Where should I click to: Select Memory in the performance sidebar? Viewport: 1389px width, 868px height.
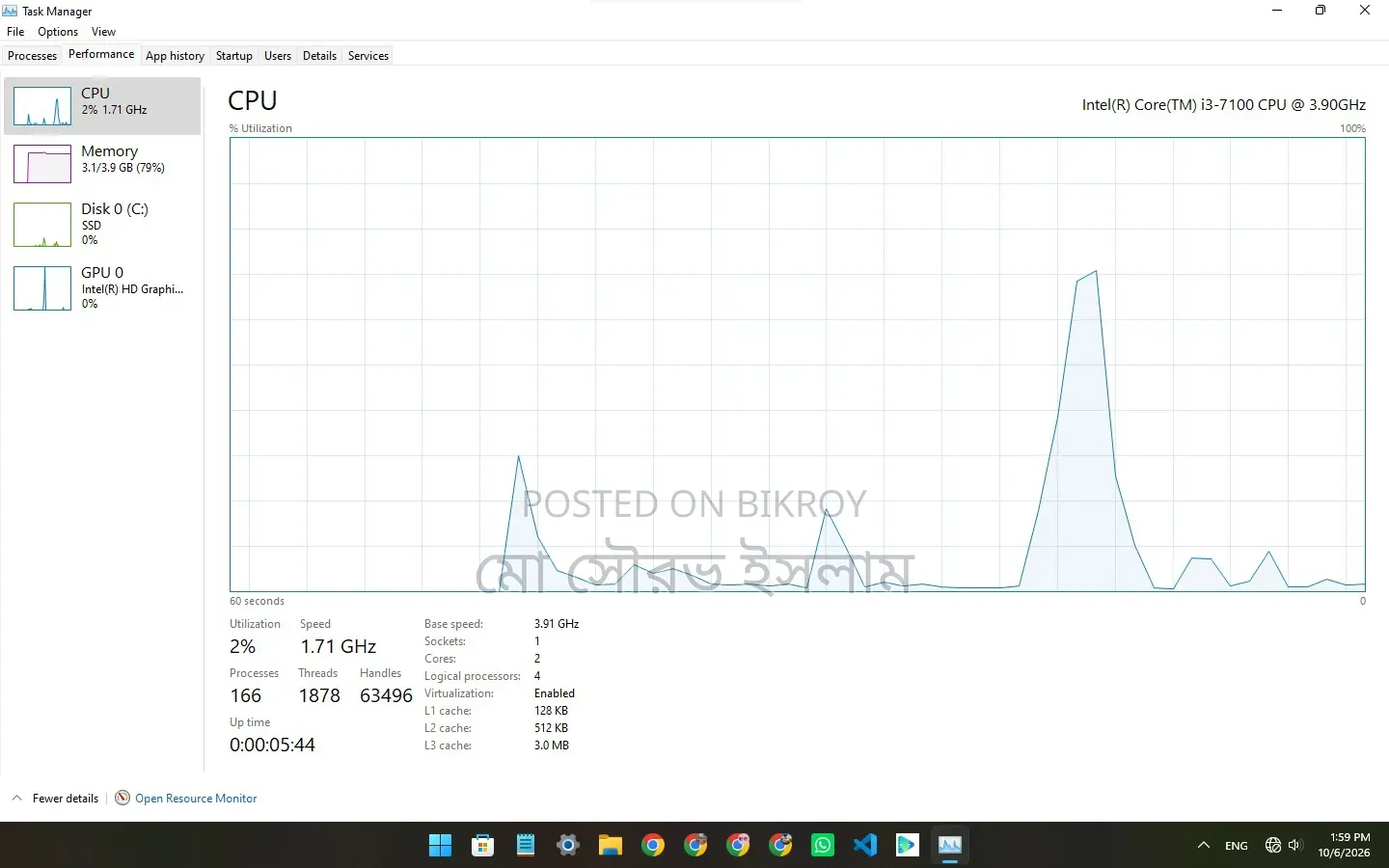click(102, 164)
